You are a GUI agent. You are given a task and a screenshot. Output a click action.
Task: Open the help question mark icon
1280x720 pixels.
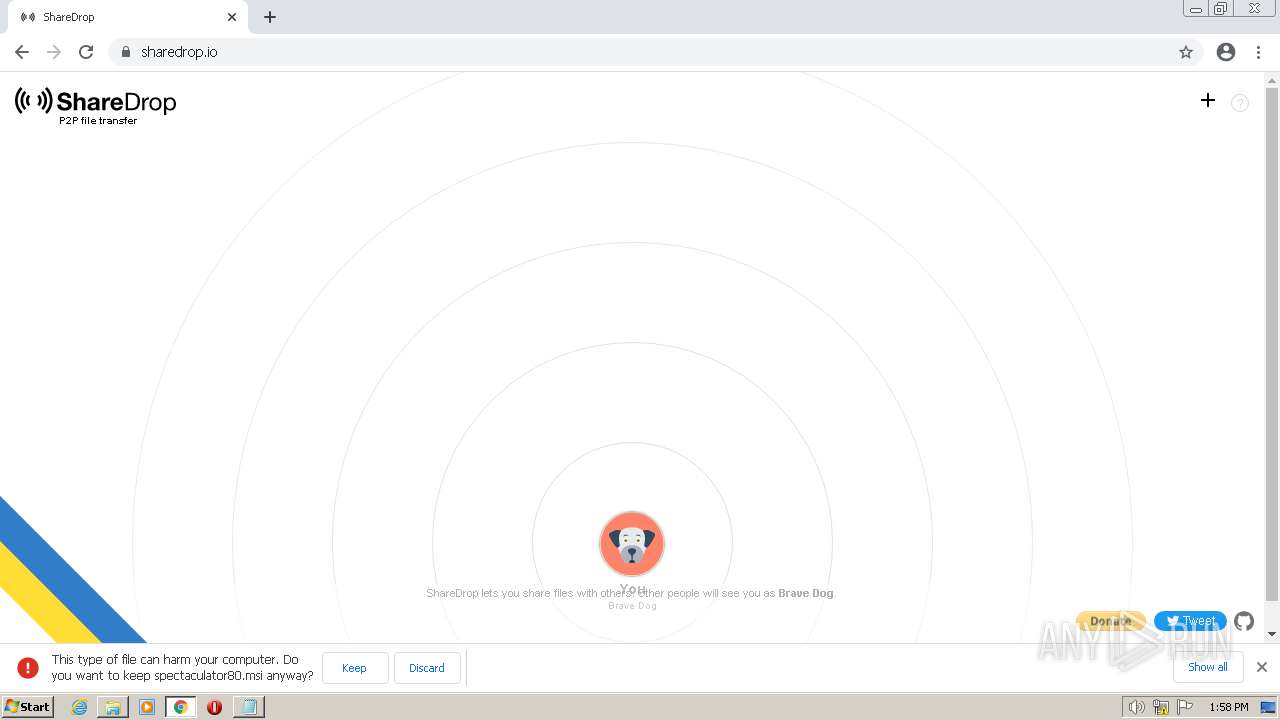(x=1240, y=102)
